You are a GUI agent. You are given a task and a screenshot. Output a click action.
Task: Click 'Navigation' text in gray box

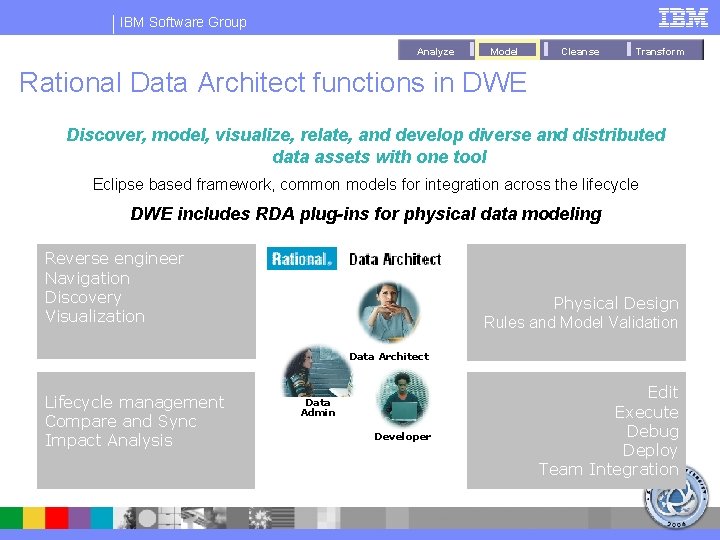[x=87, y=278]
